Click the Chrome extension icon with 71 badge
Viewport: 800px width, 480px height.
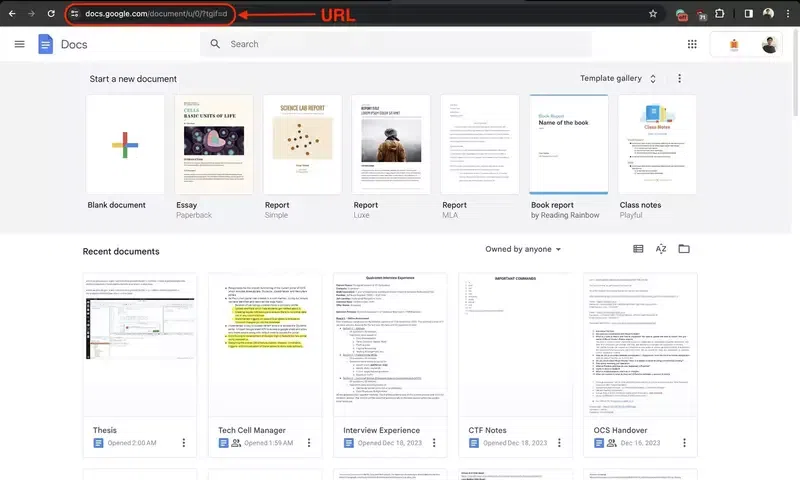(x=702, y=15)
